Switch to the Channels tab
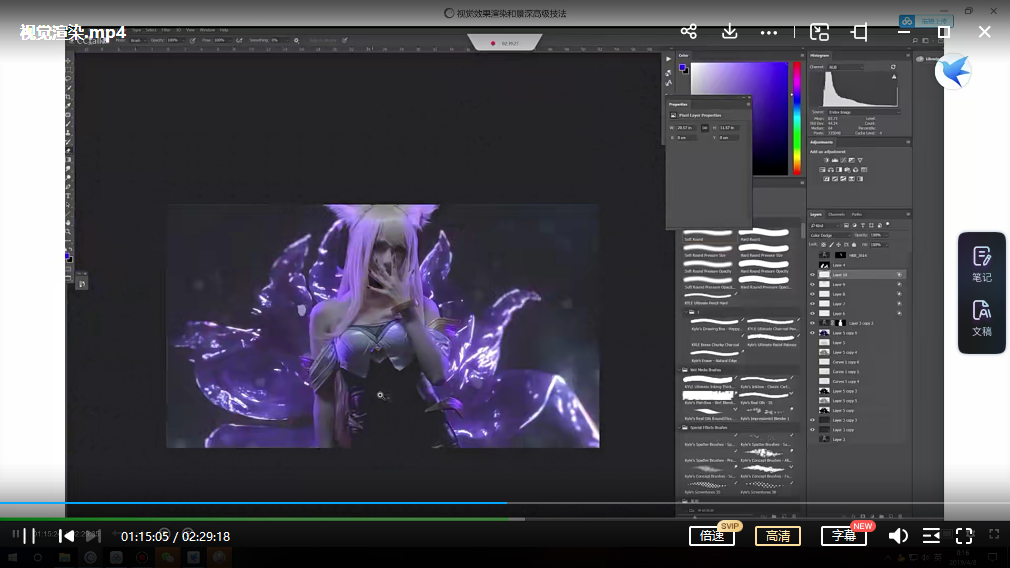 tap(836, 214)
